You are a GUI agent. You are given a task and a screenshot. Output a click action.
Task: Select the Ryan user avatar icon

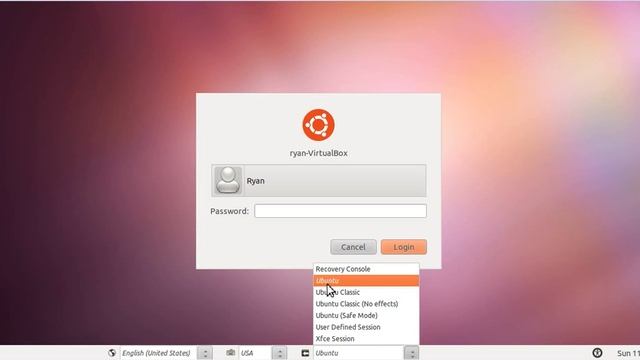pos(228,180)
